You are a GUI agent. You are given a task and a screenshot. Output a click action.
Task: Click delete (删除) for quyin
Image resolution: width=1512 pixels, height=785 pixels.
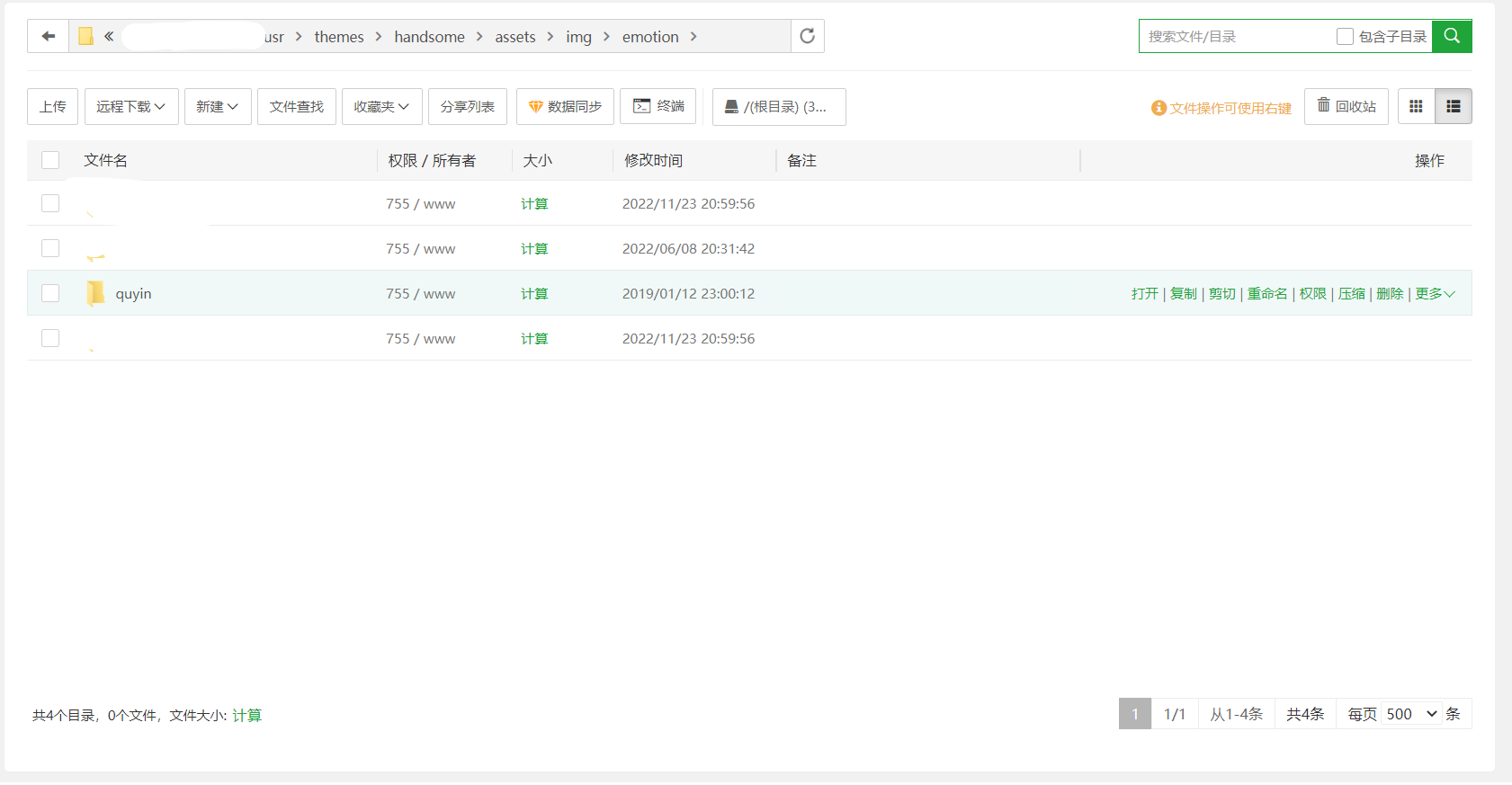click(1390, 293)
